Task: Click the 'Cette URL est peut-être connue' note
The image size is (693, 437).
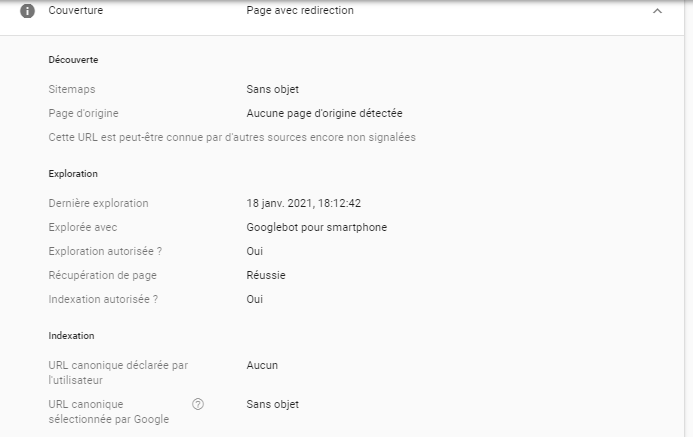Action: point(232,137)
